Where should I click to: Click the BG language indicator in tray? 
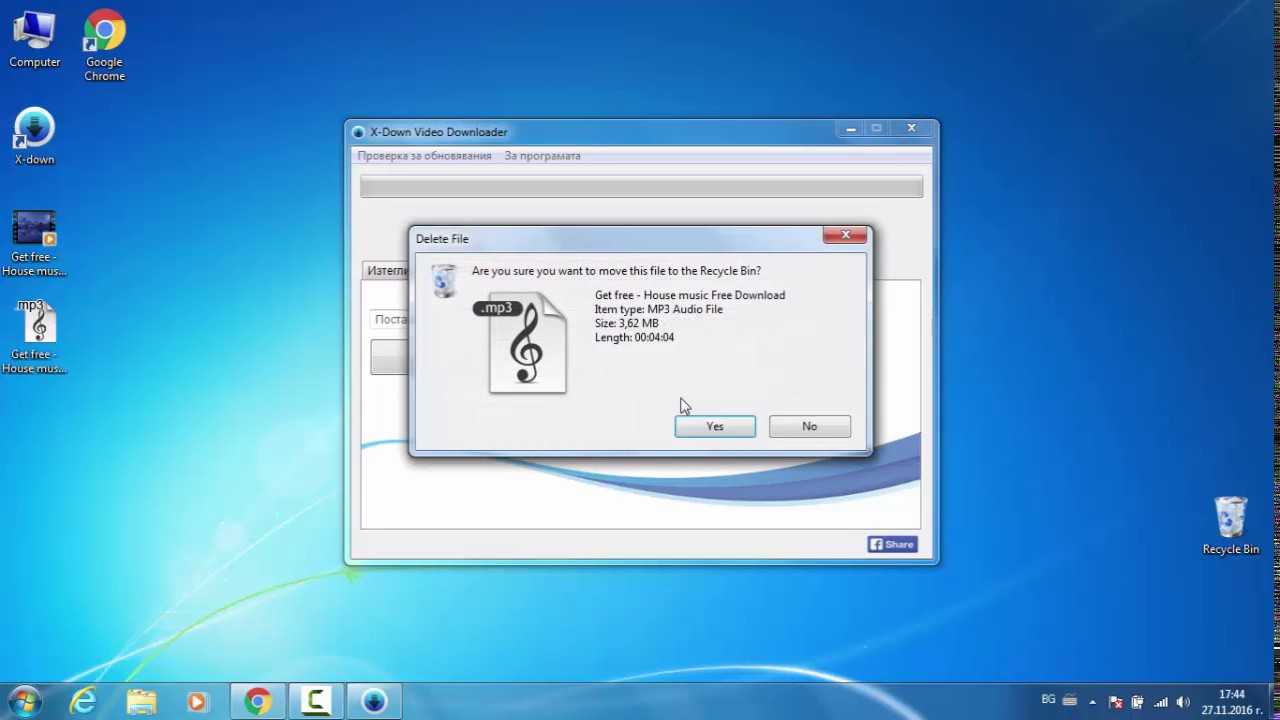click(1048, 700)
